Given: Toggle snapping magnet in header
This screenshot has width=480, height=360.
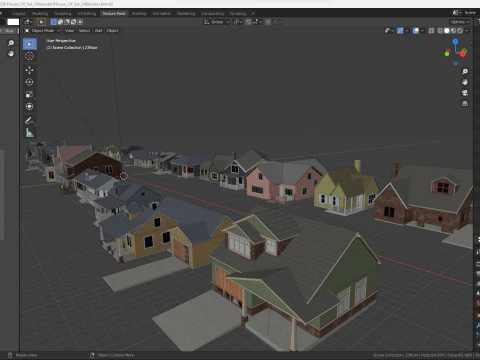Looking at the screenshot, I should pos(248,22).
